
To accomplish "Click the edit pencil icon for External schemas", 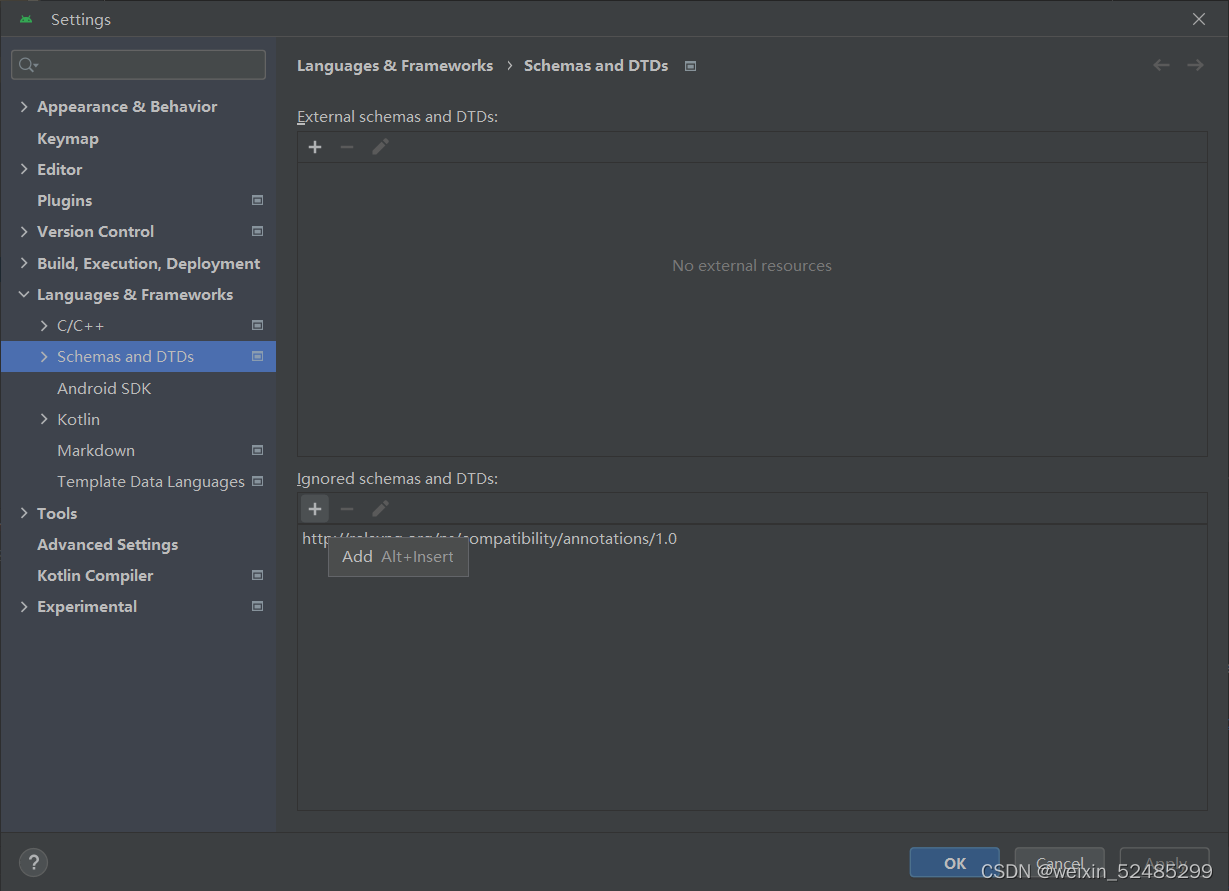I will tap(379, 146).
